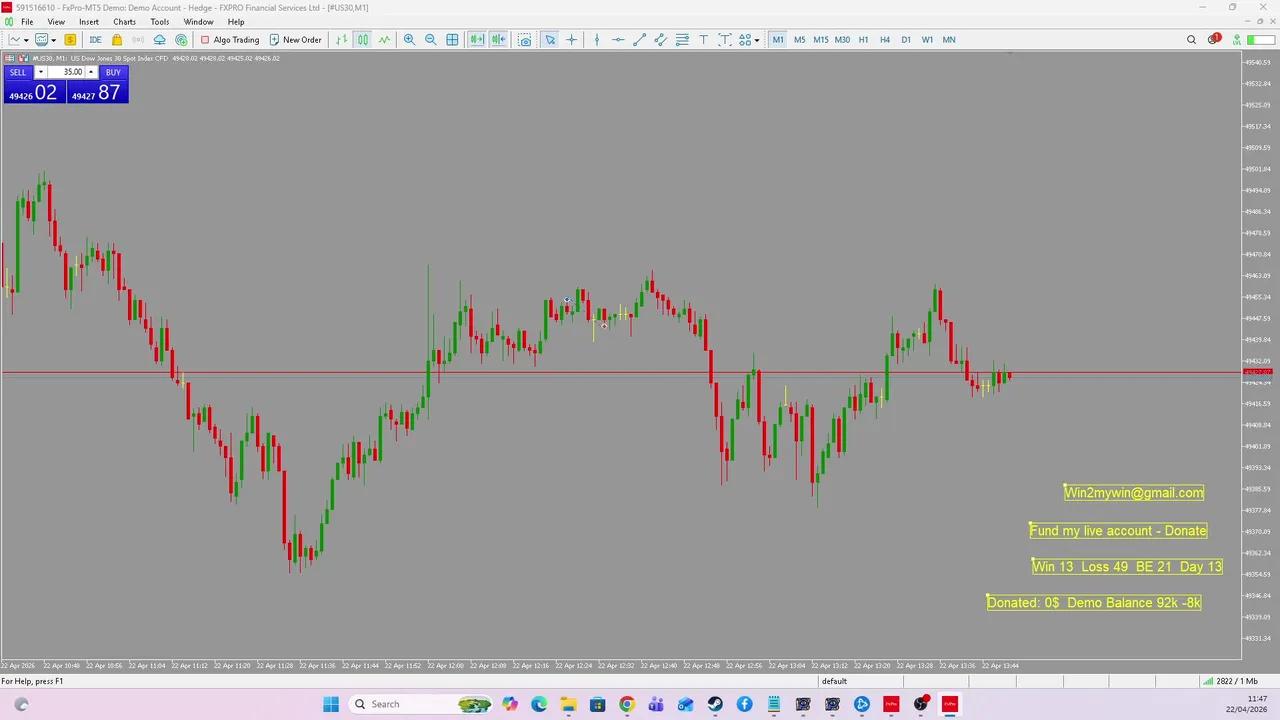This screenshot has height=720, width=1280.
Task: Click the New Order button
Action: click(x=295, y=40)
